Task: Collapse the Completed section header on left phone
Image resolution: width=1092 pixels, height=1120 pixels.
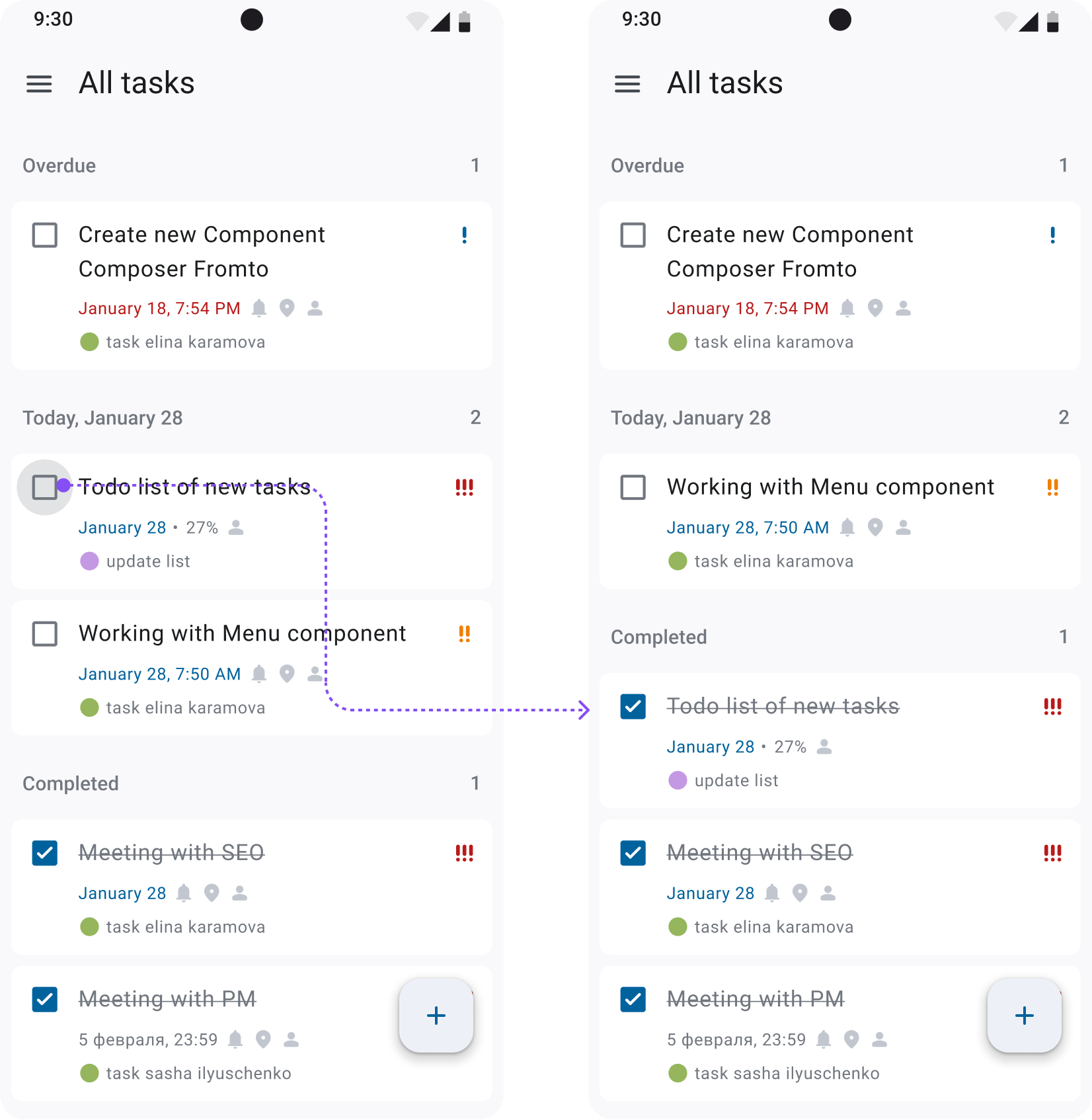Action: (71, 783)
